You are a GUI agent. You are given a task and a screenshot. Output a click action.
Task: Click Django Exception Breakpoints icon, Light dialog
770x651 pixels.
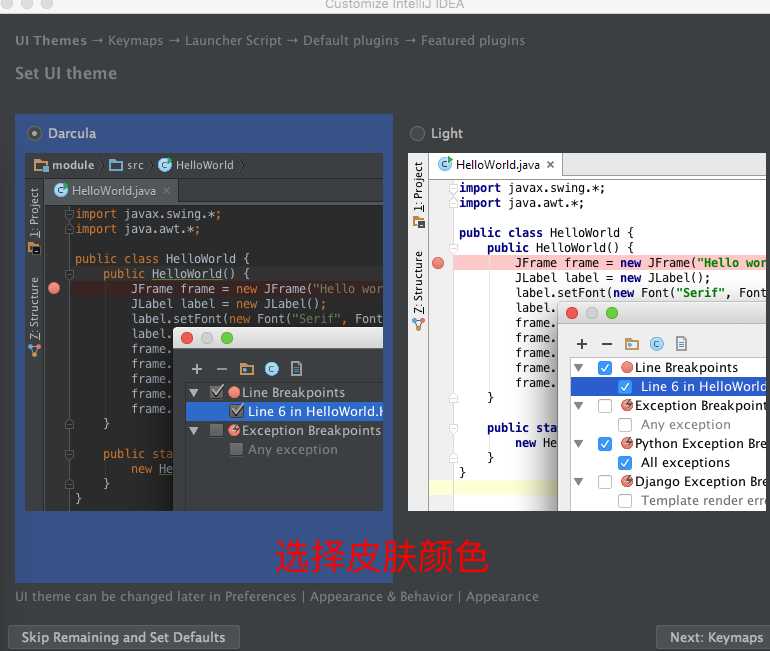click(627, 481)
